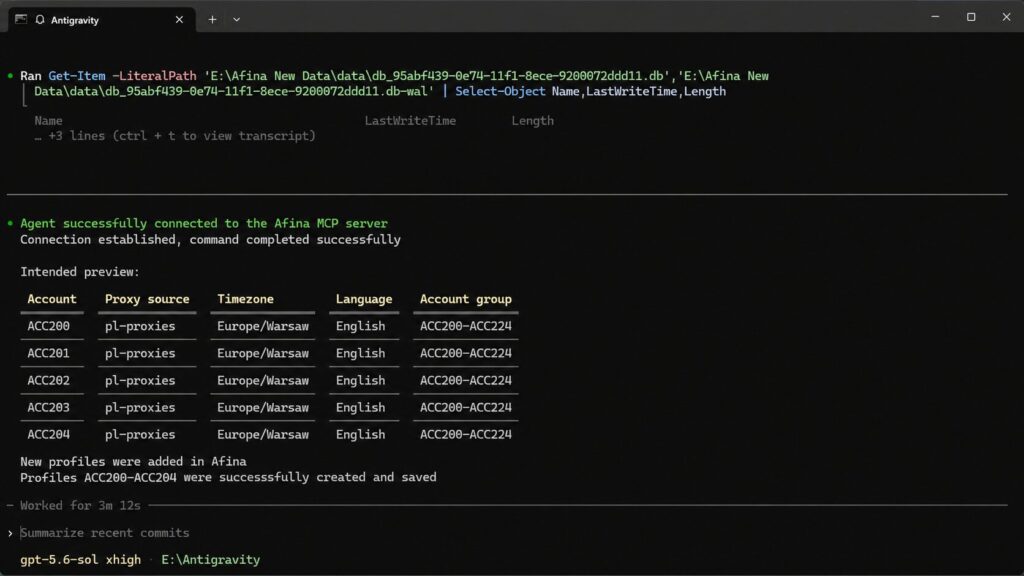Click 'pl-proxies' in the ACC202 row
This screenshot has height=576, width=1024.
tap(140, 380)
